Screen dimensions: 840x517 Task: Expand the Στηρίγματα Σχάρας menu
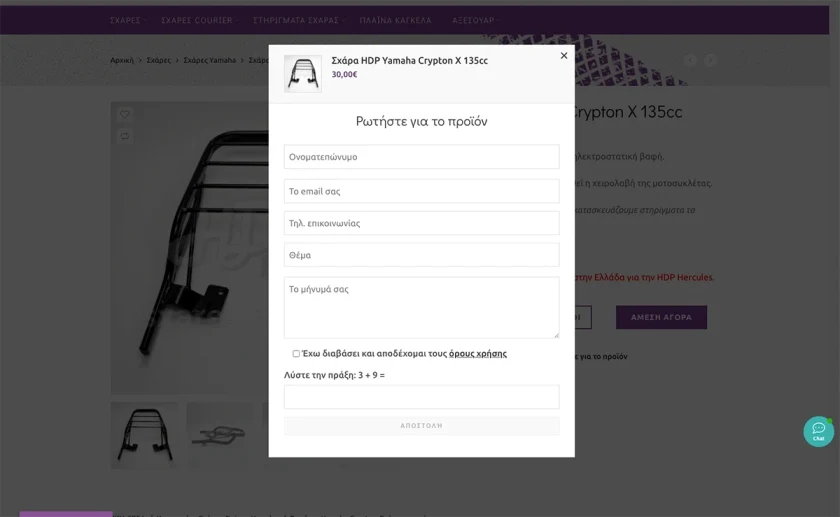point(298,20)
